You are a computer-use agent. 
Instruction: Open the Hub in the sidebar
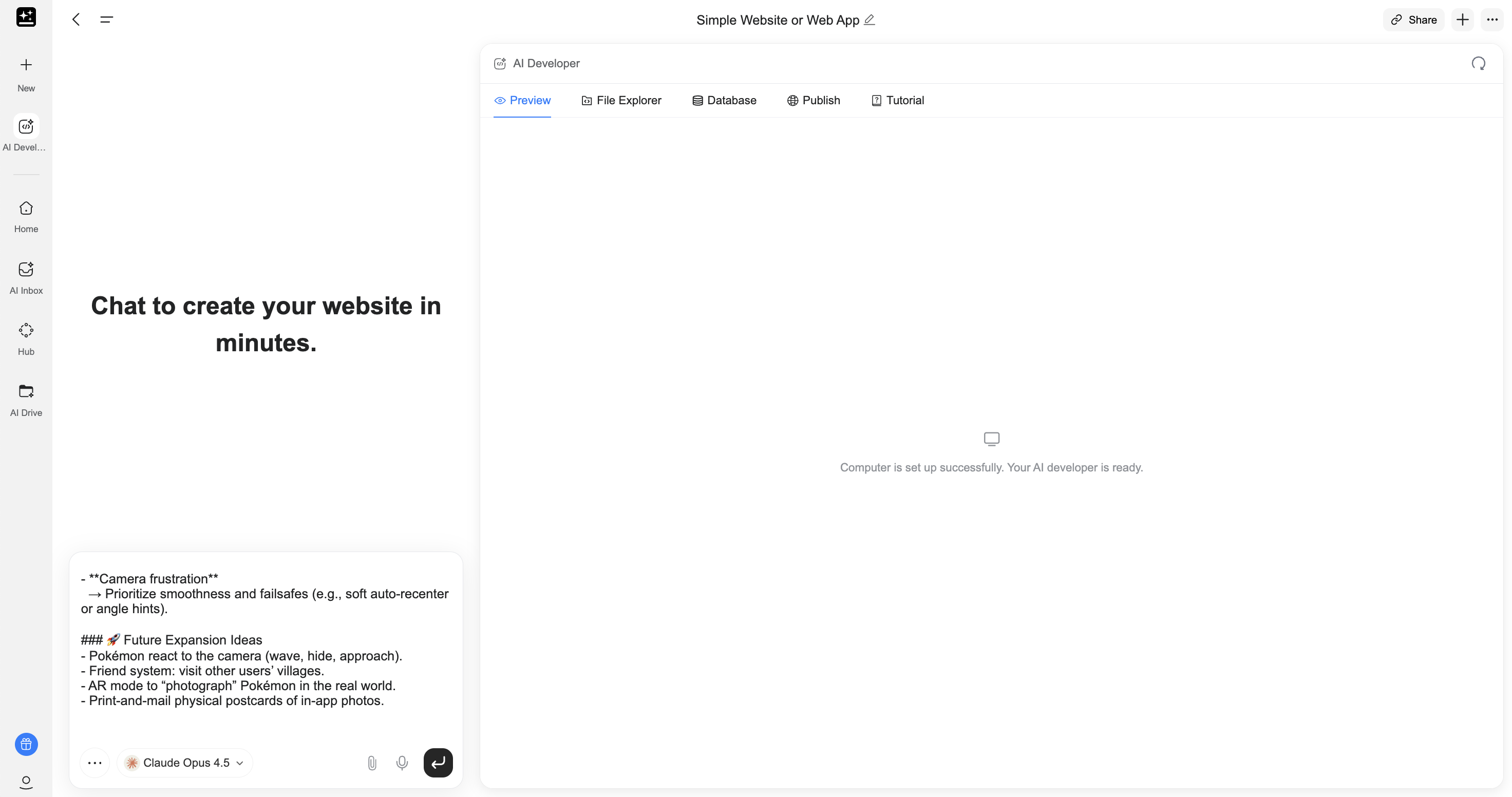pos(26,339)
